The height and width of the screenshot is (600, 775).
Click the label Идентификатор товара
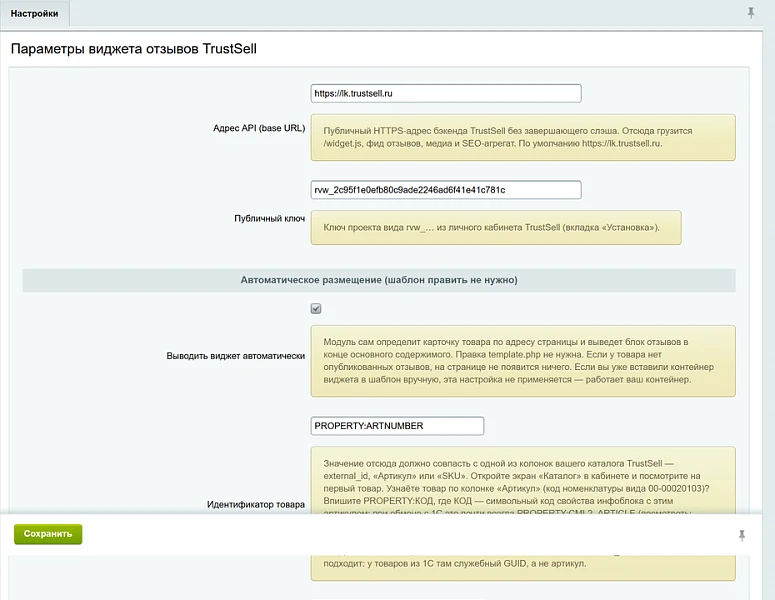[256, 504]
